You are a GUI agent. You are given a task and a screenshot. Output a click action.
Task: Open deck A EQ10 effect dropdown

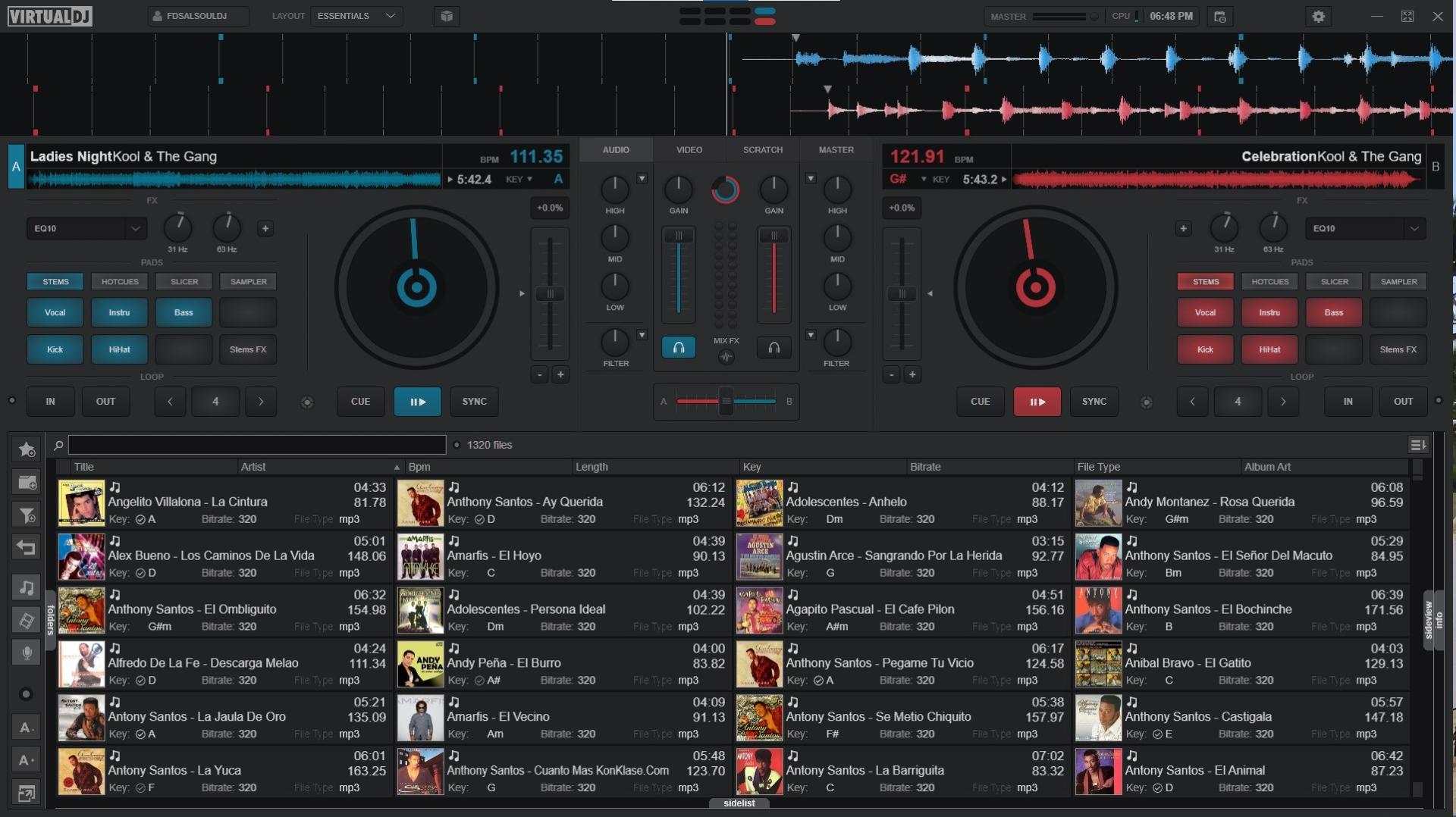point(86,228)
